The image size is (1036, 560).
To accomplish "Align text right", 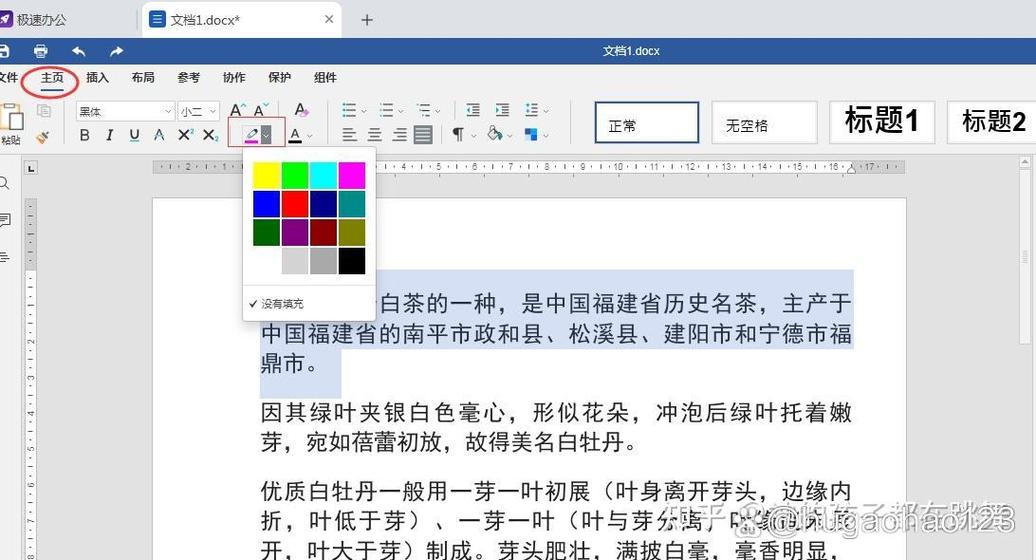I will tap(399, 135).
